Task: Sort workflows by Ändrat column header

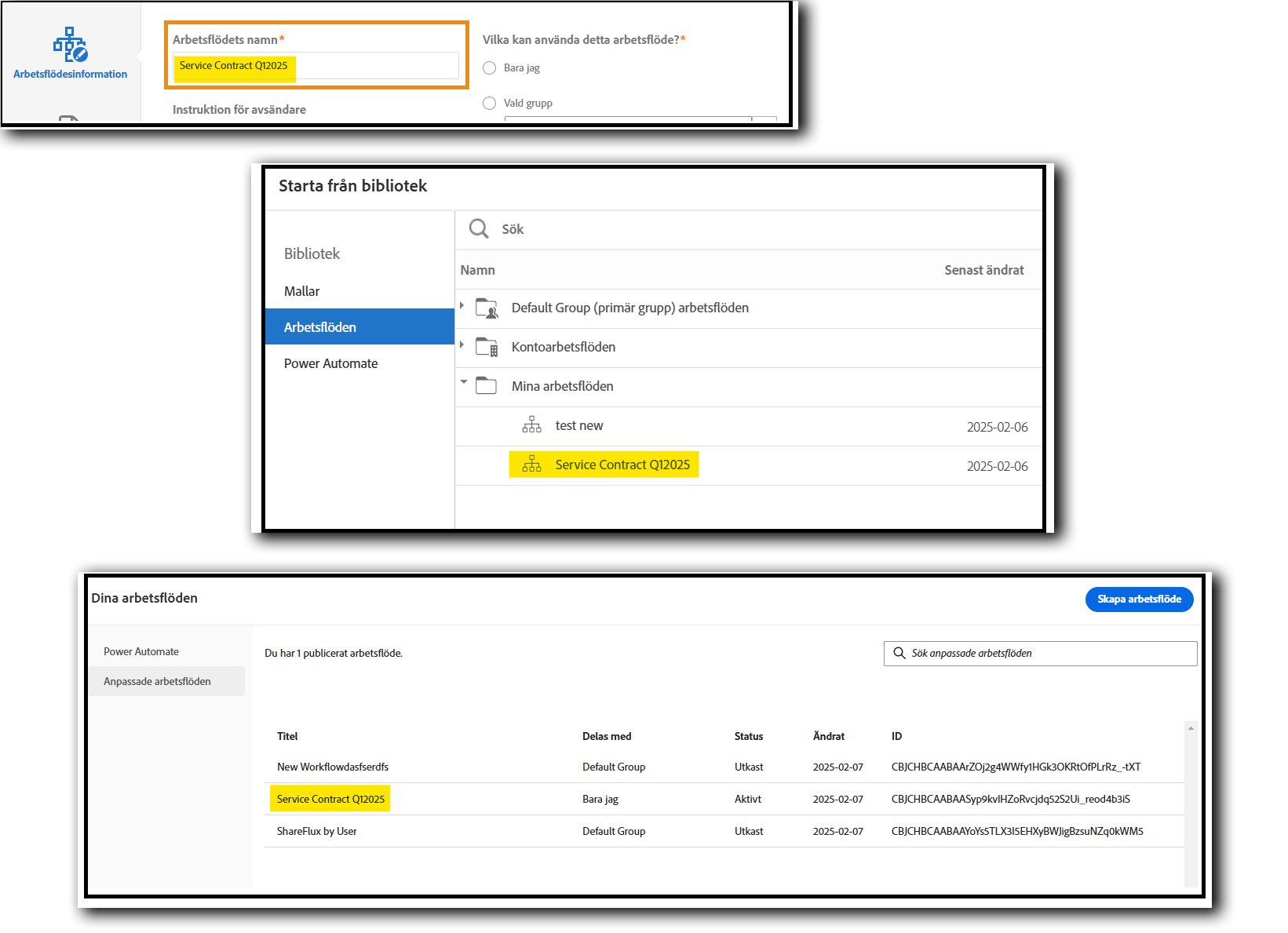Action: point(829,736)
